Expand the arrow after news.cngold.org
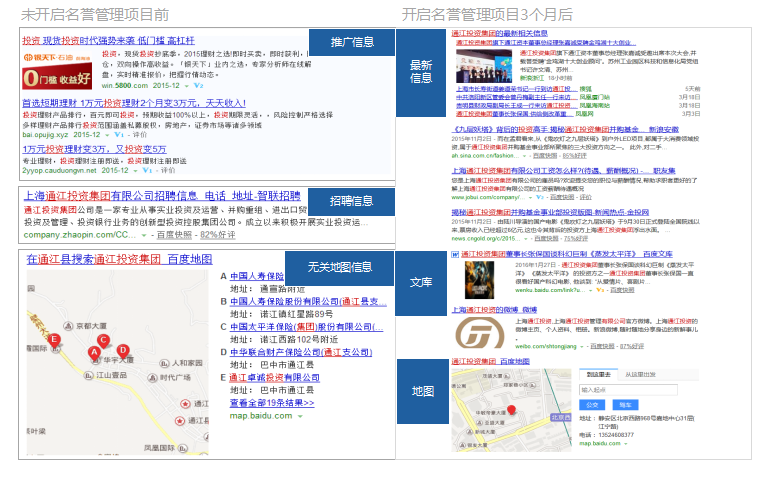This screenshot has height=481, width=773. [526, 239]
